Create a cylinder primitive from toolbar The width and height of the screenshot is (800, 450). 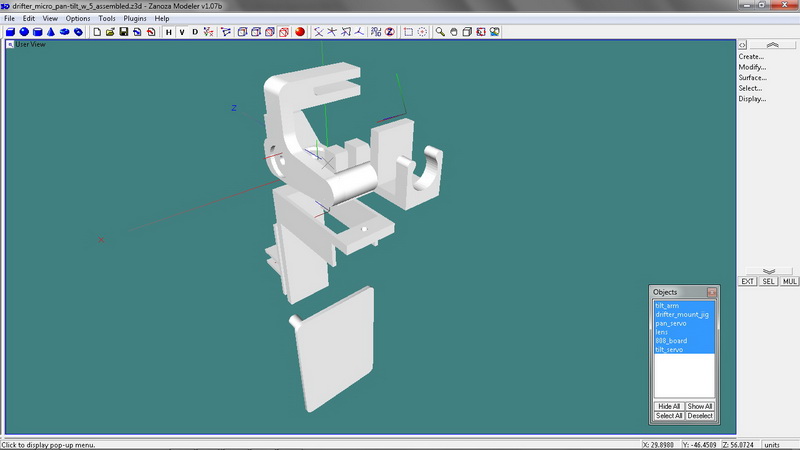click(x=37, y=32)
